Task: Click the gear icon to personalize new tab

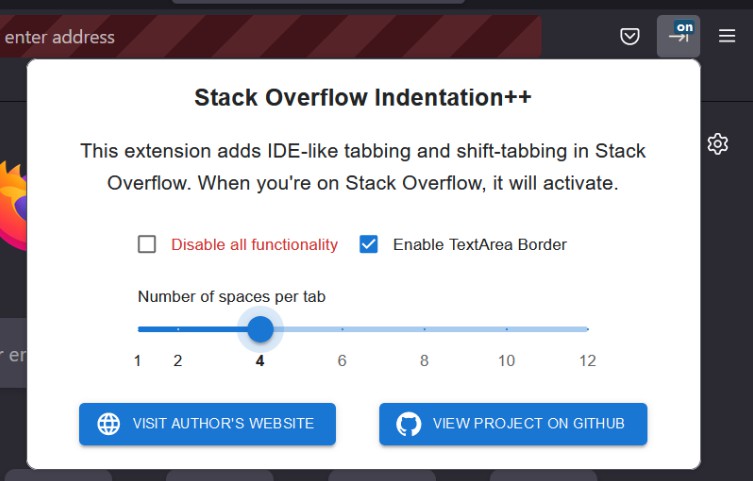Action: pyautogui.click(x=717, y=144)
